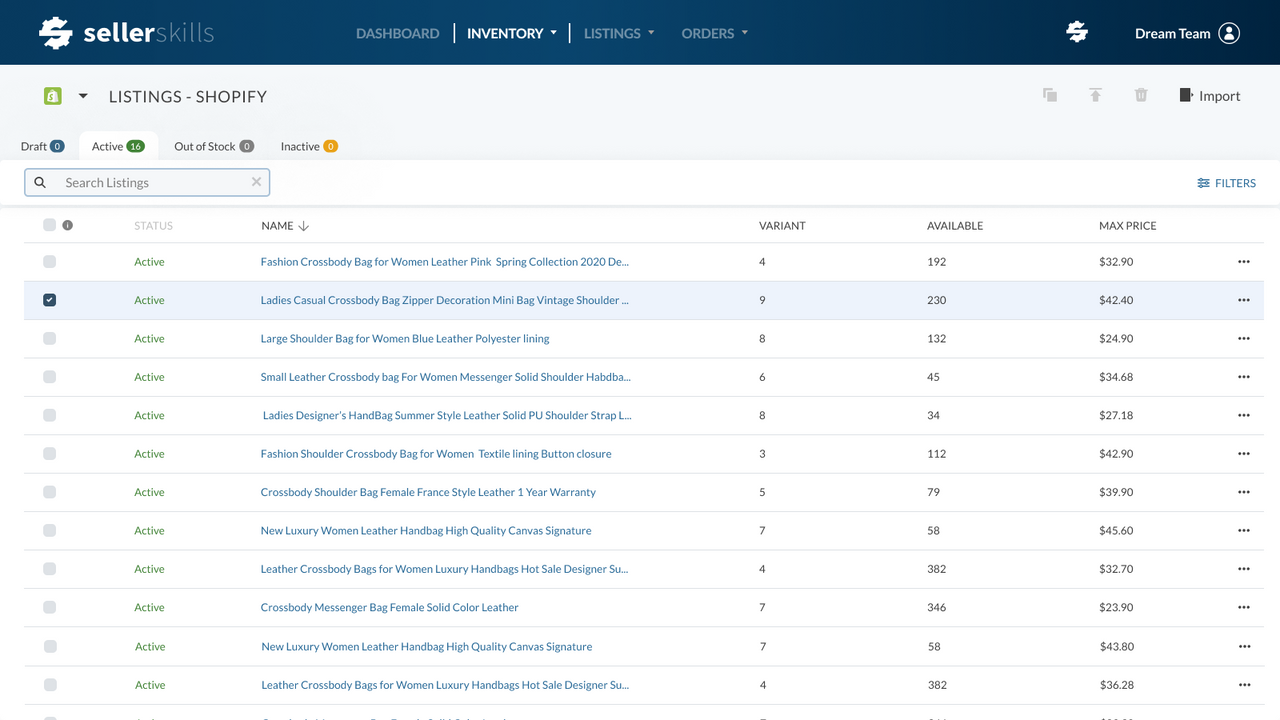Click the SellerSkills logo
This screenshot has height=720, width=1280.
125,32
